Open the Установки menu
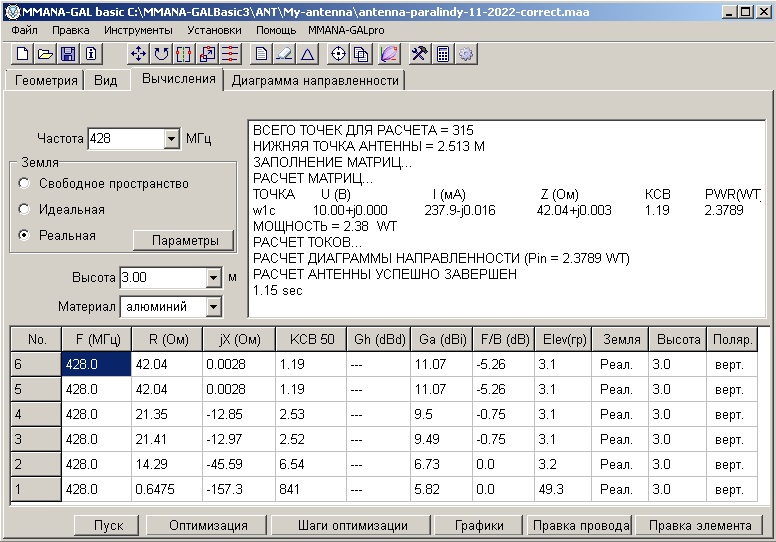Viewport: 776px width, 542px height. coord(214,30)
